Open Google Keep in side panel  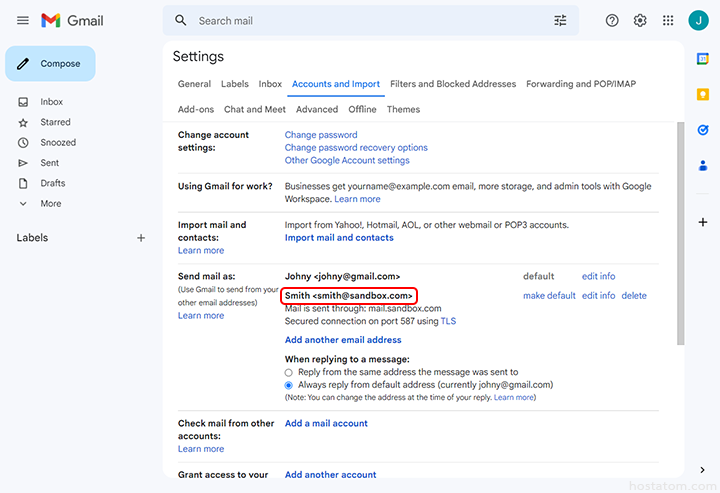point(703,94)
